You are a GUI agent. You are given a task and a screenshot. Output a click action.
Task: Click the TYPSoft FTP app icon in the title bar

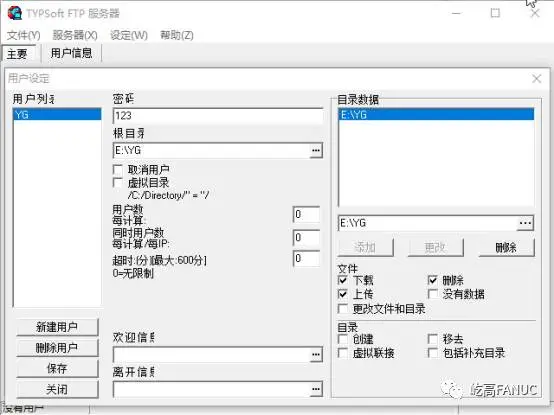14,13
